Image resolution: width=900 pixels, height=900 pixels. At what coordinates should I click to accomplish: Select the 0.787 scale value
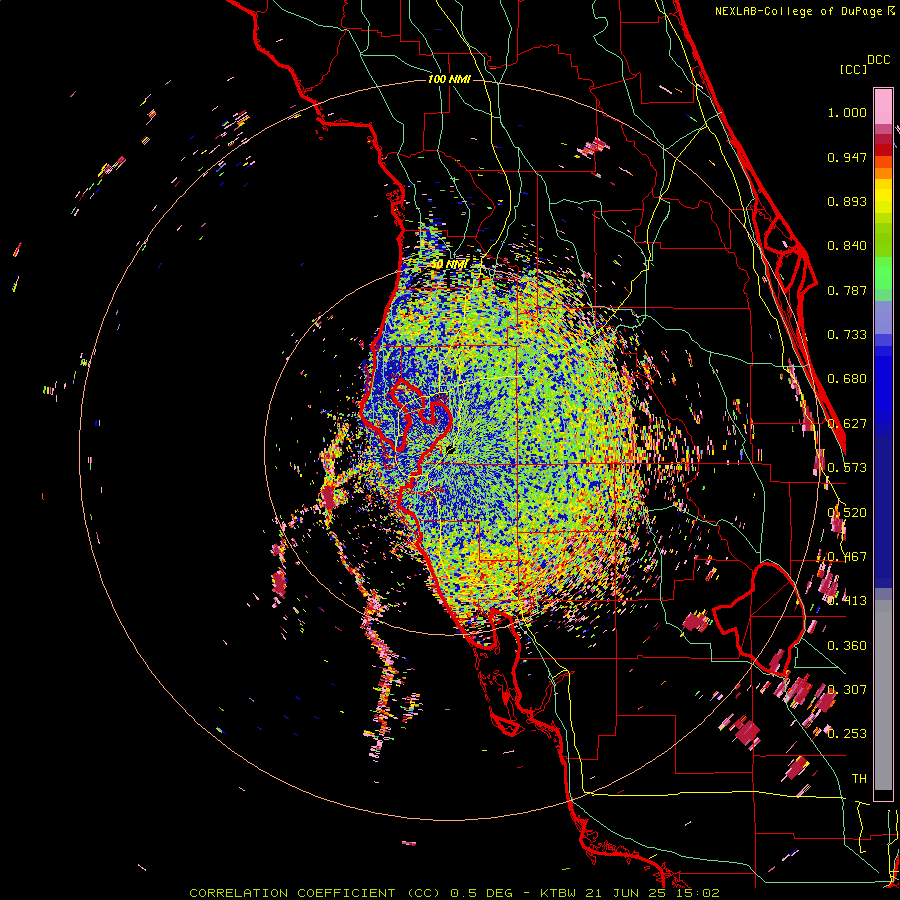tap(847, 290)
